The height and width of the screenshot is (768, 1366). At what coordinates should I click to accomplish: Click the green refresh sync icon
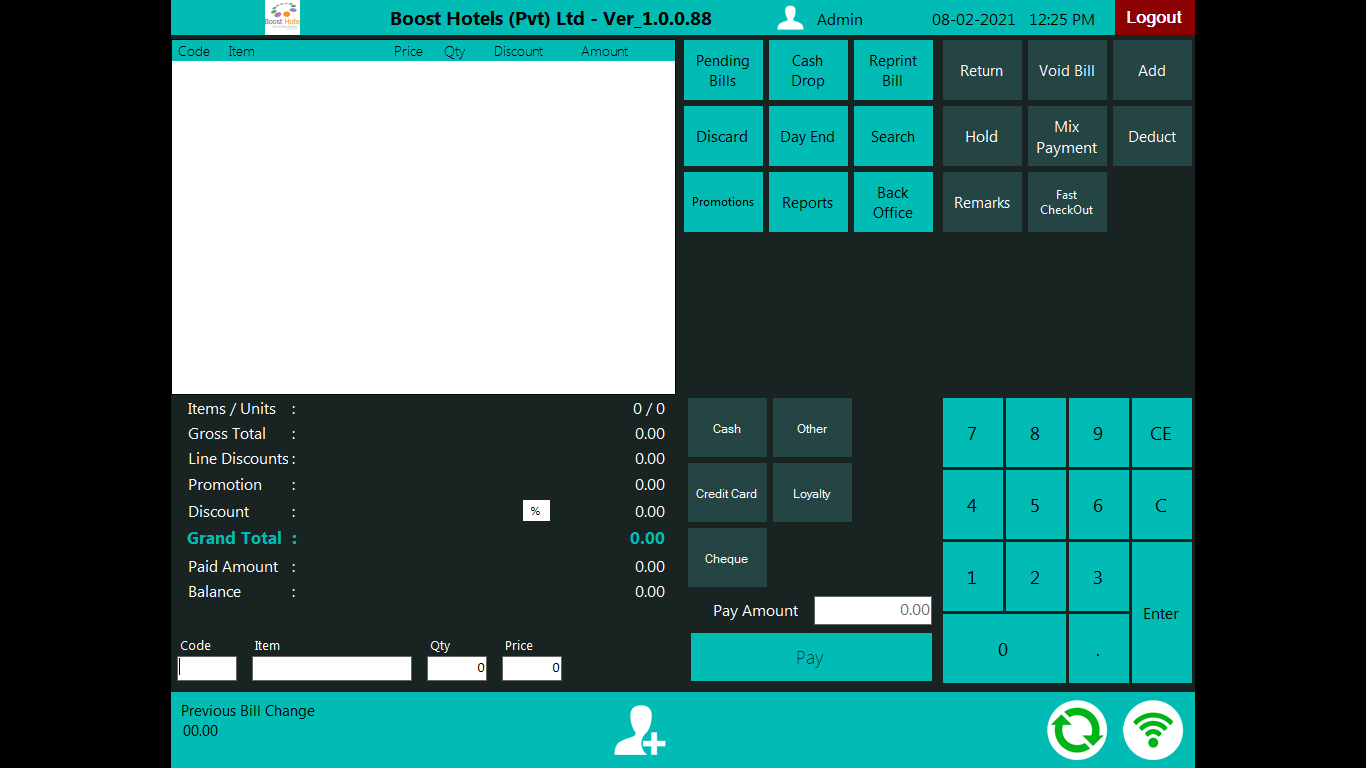[x=1077, y=731]
